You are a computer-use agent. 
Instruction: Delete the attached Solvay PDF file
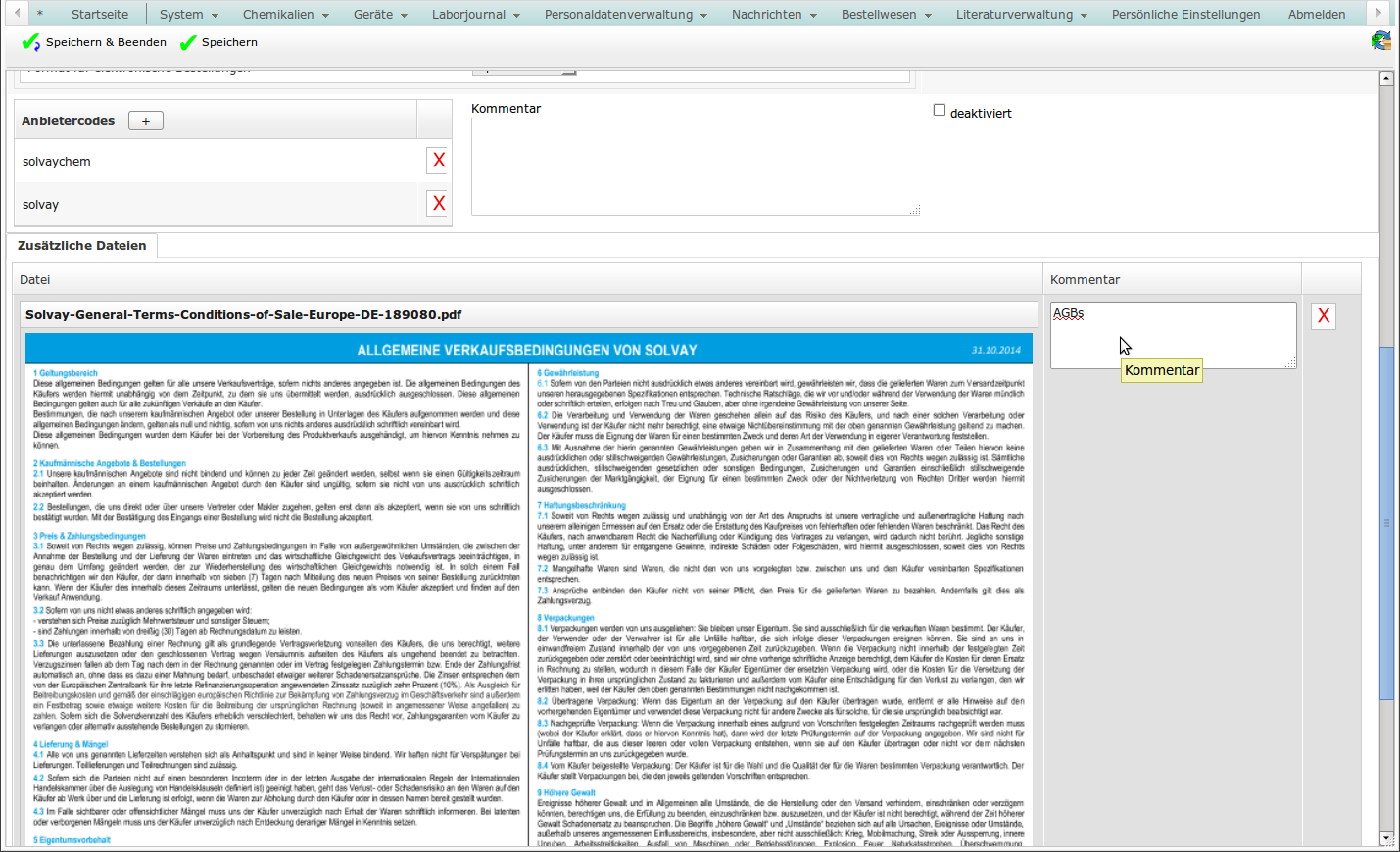(1323, 315)
